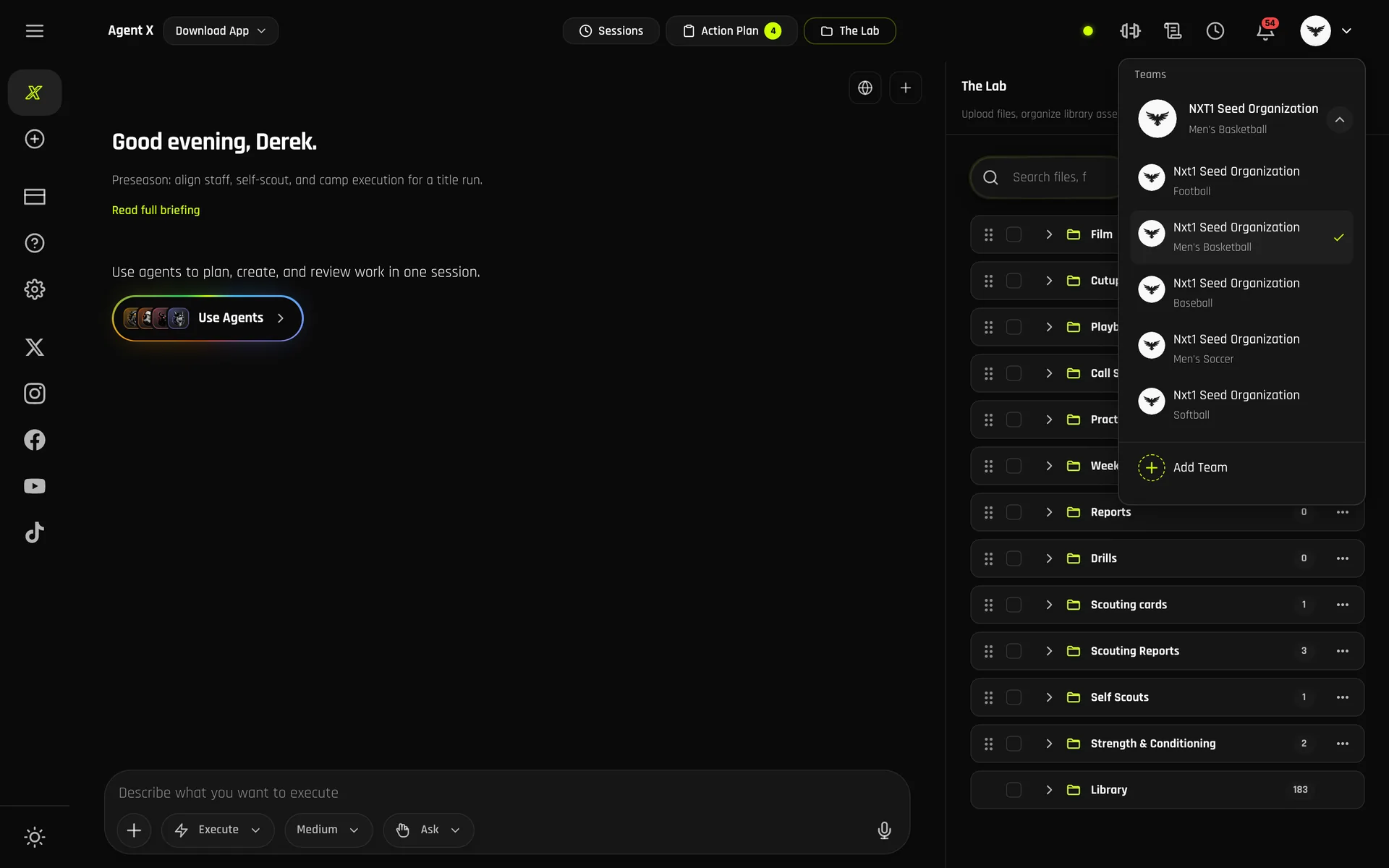Open the Execute mode dropdown
Screen dimensions: 1389x868
coord(218,830)
